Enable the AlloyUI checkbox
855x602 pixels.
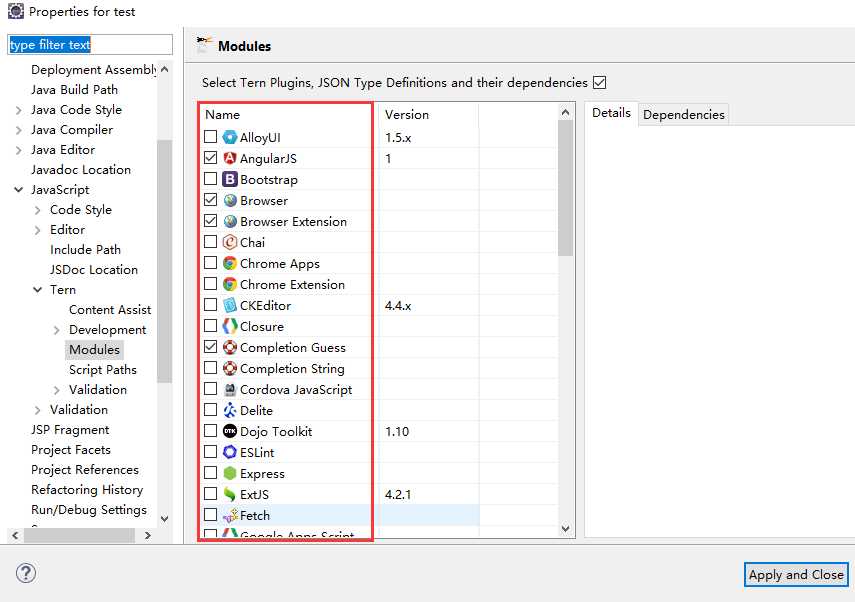210,136
